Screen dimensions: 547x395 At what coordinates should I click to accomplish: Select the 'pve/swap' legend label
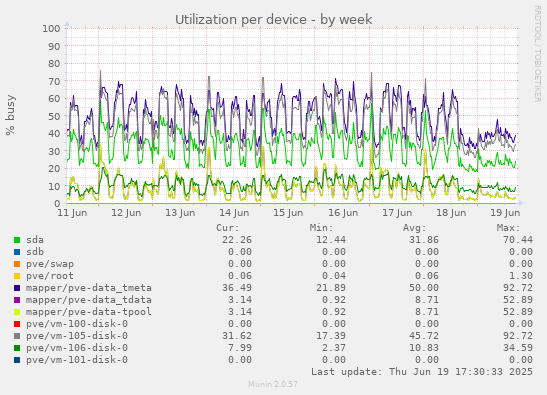tap(50, 264)
